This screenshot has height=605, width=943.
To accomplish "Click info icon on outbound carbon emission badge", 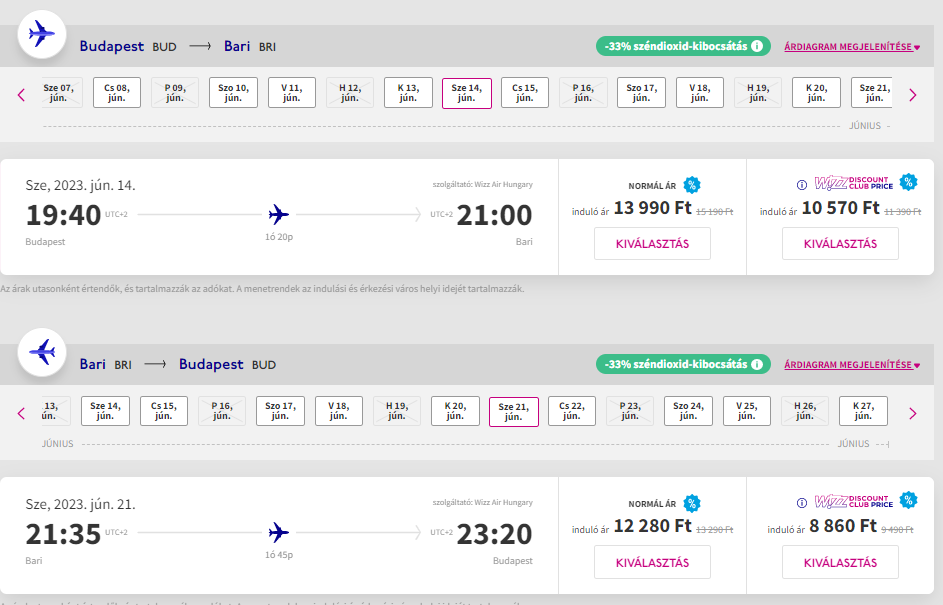I will (x=757, y=46).
